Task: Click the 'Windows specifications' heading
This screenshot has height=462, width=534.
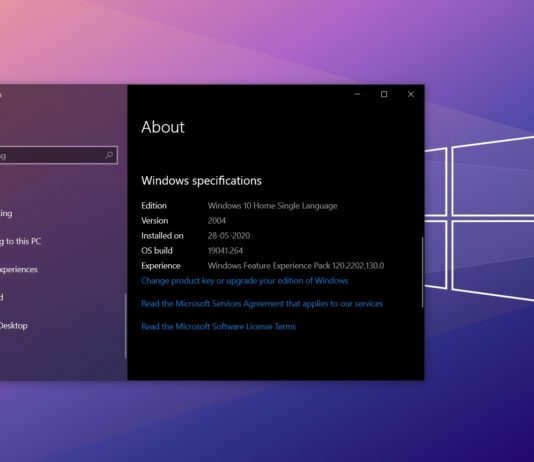Action: pos(201,181)
